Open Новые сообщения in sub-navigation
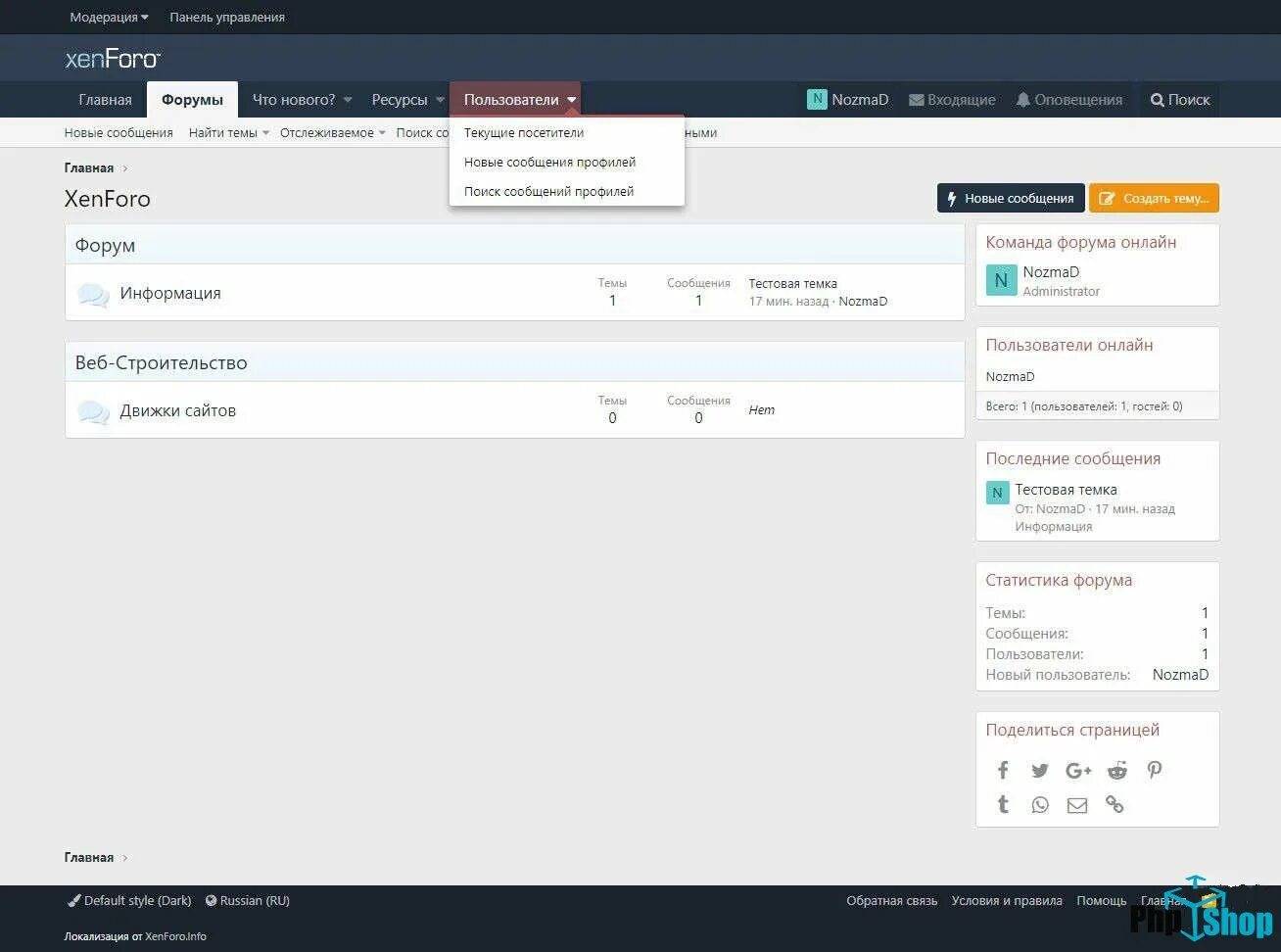The image size is (1281, 952). click(x=119, y=133)
